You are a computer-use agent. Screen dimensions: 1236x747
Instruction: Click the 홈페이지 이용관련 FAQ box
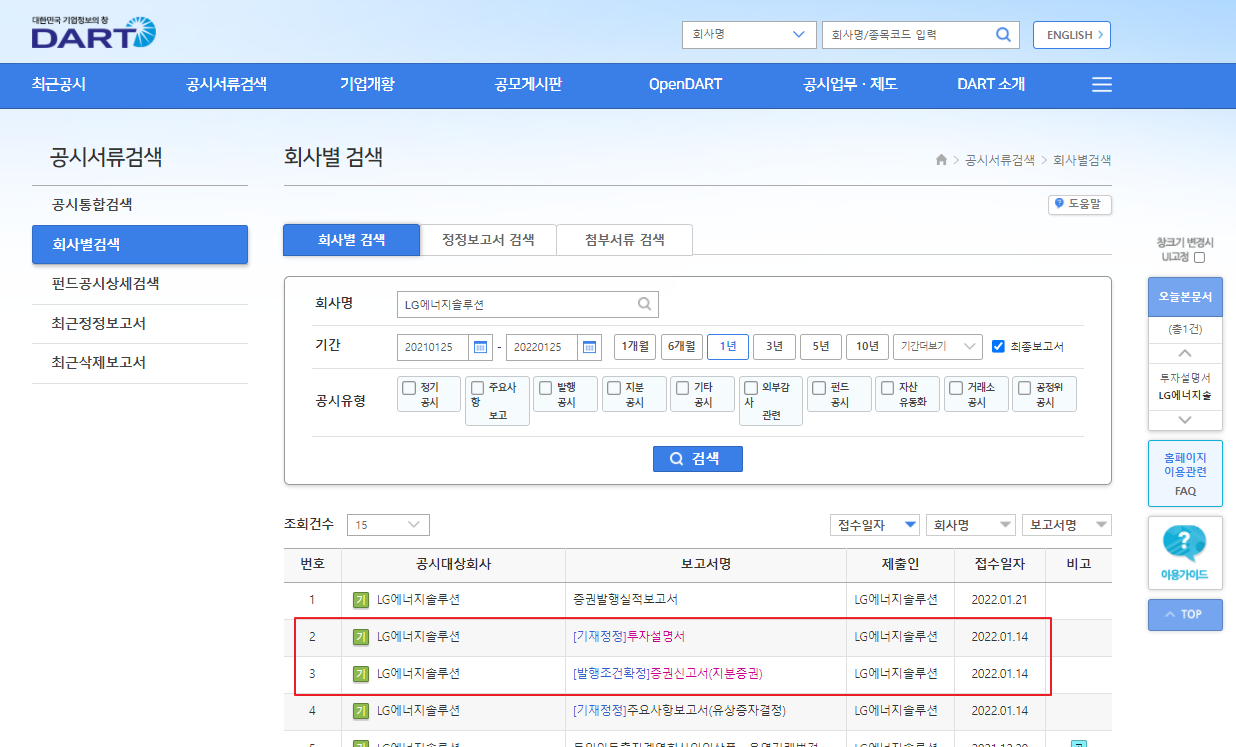pyautogui.click(x=1185, y=474)
